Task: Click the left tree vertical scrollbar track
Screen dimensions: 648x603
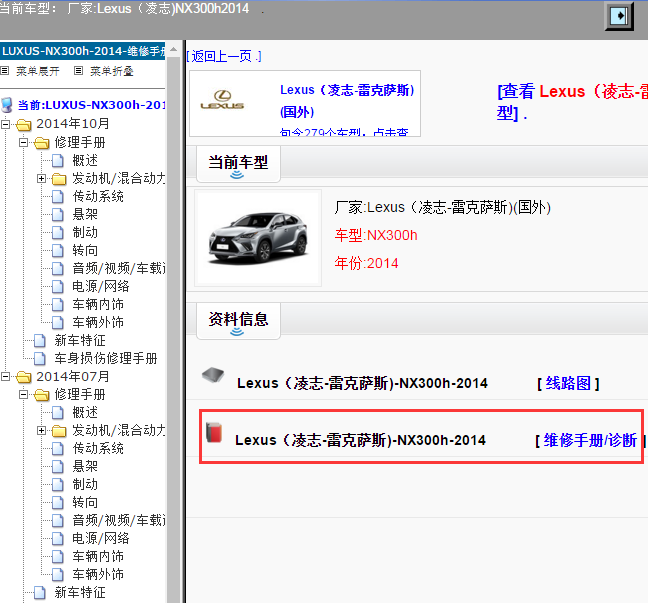Action: point(174,331)
